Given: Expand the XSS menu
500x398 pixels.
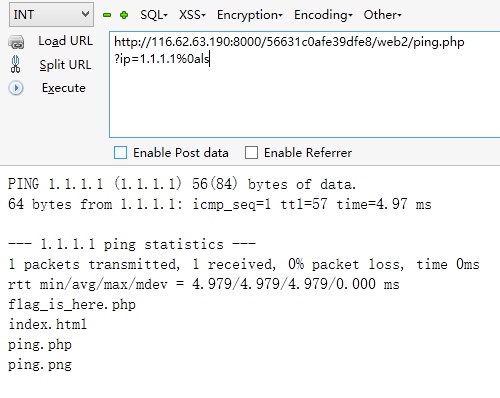Looking at the screenshot, I should 192,15.
